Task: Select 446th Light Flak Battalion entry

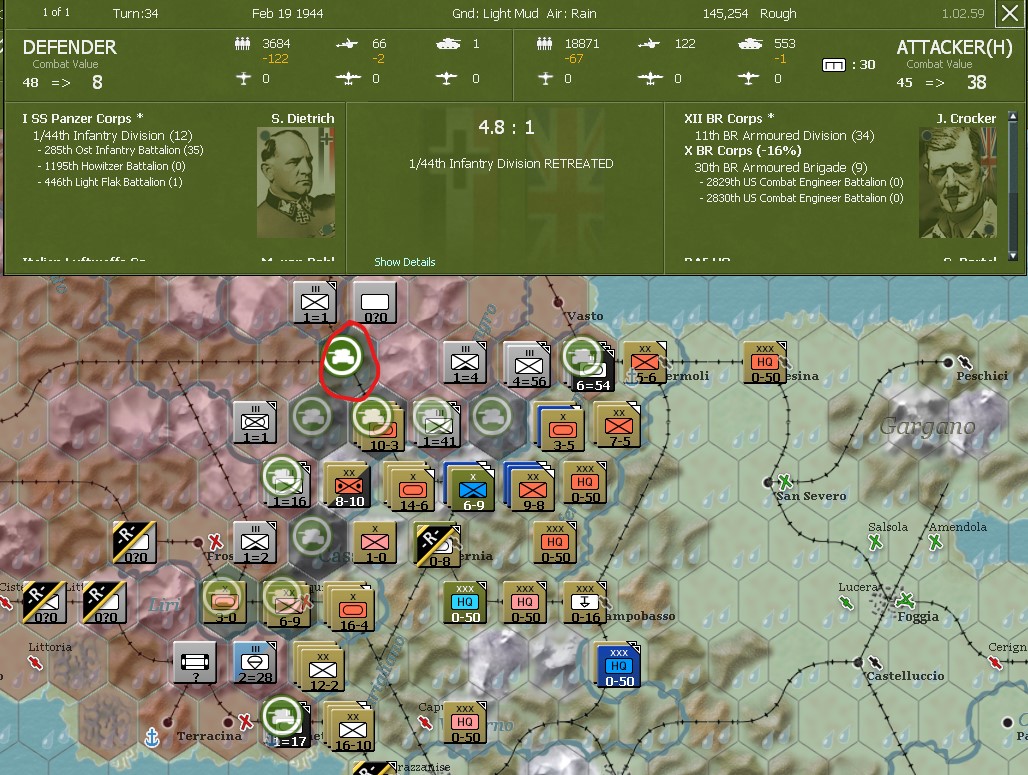Action: pyautogui.click(x=113, y=182)
